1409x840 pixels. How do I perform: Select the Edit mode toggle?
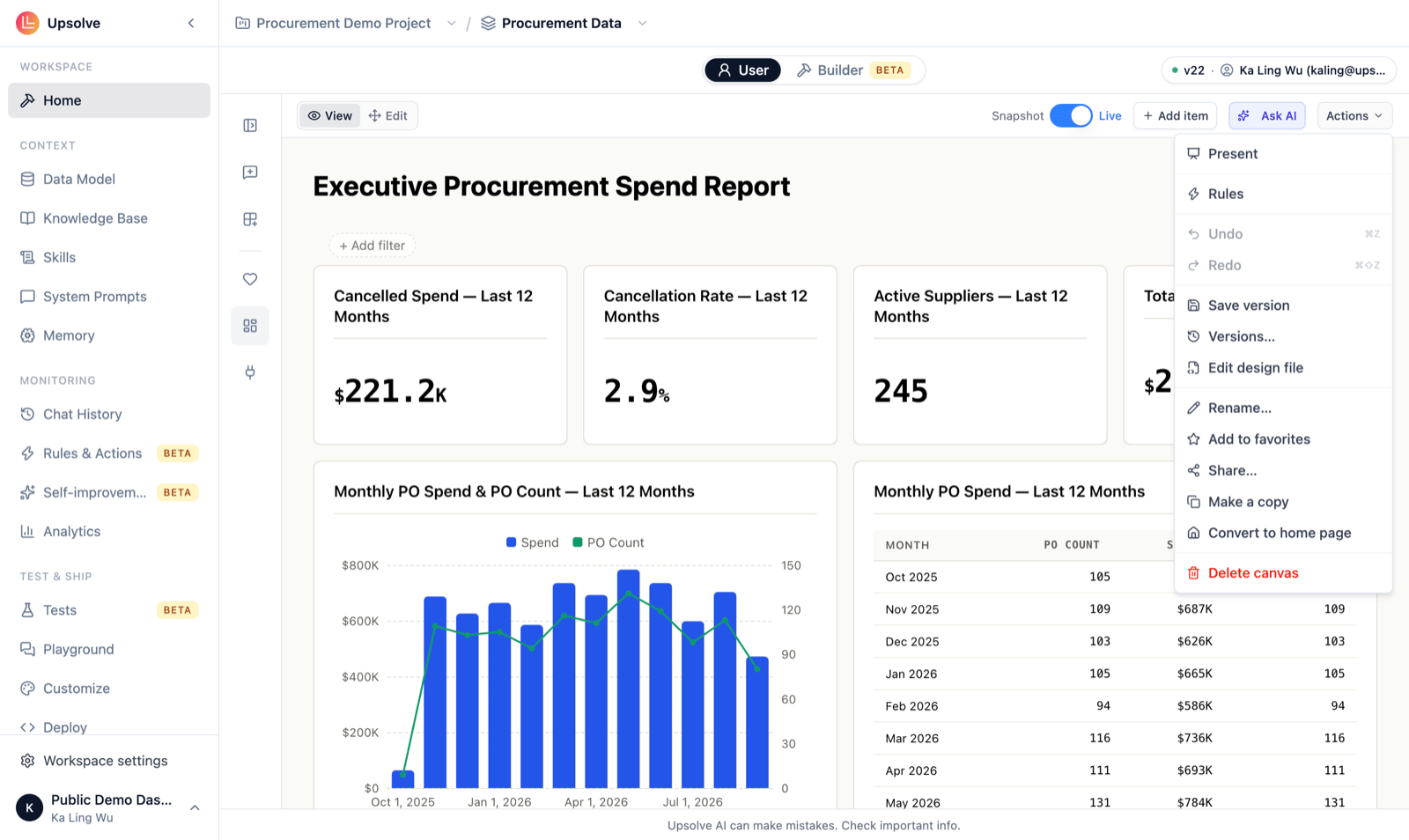(388, 115)
